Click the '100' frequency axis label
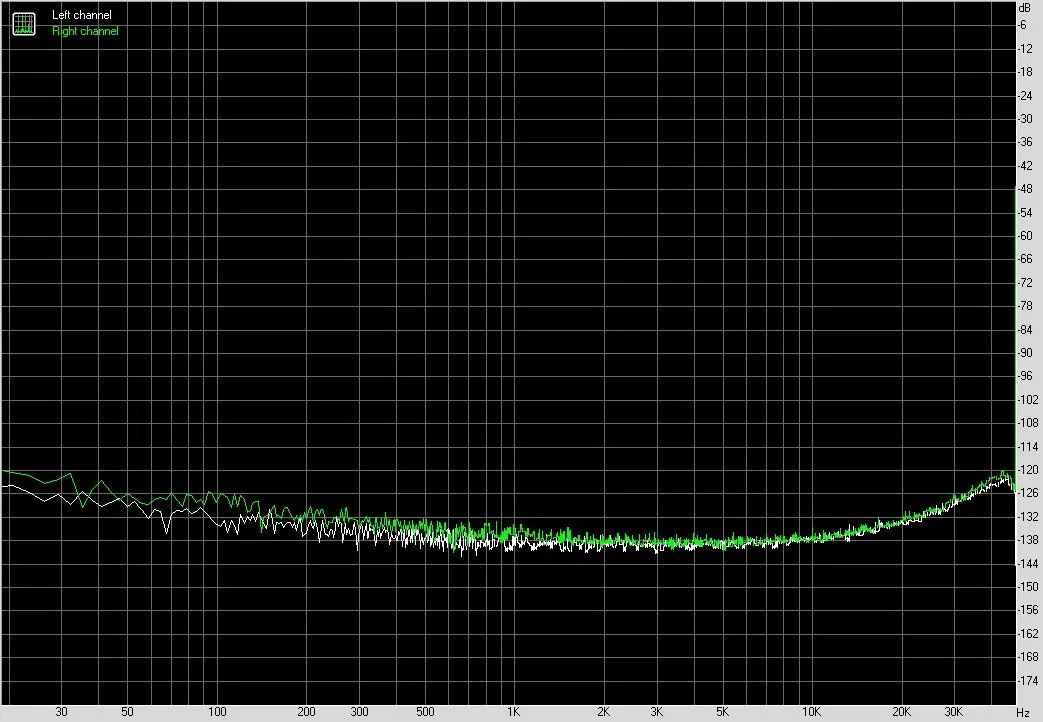1043x722 pixels. coord(217,712)
